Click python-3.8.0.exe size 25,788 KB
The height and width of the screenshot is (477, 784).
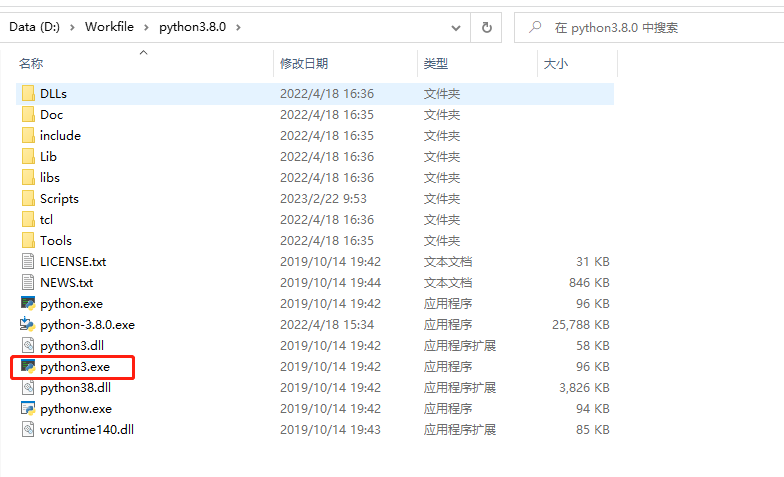pos(580,325)
